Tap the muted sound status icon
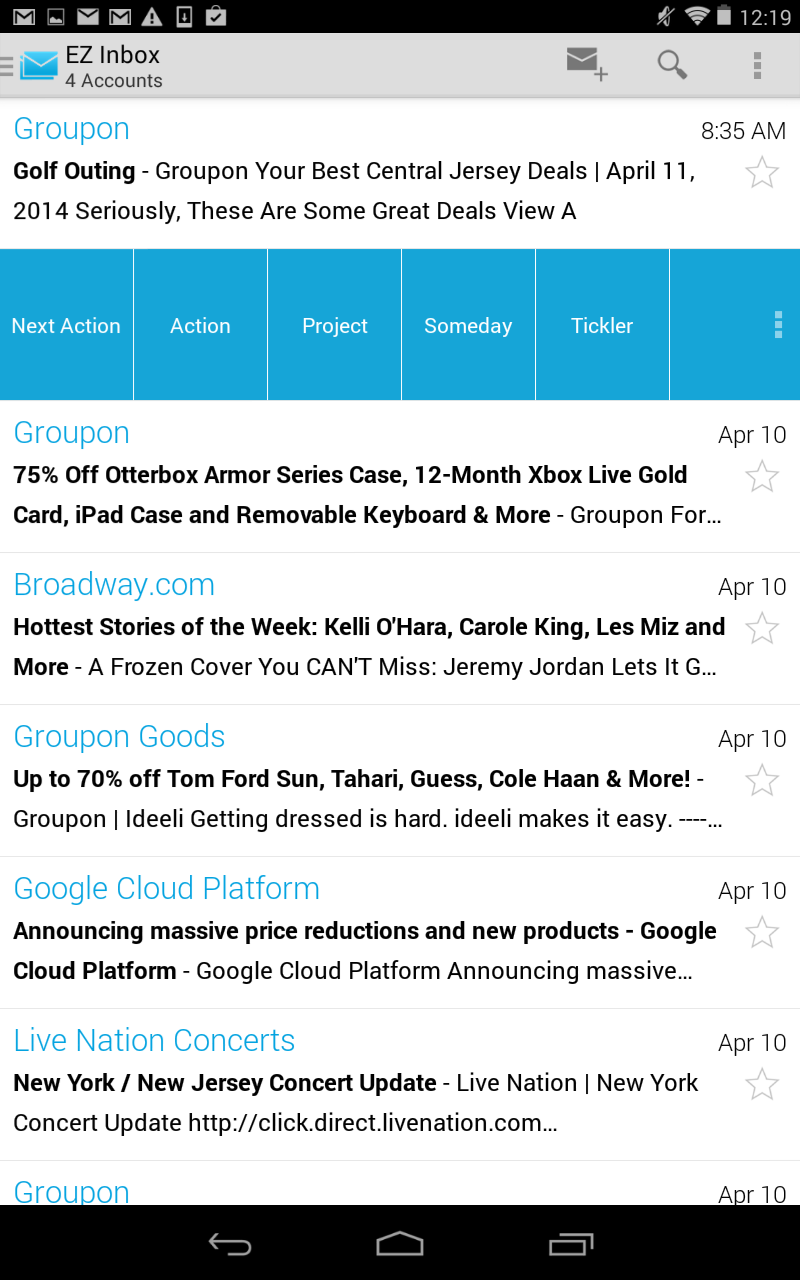This screenshot has width=800, height=1280. pos(665,16)
